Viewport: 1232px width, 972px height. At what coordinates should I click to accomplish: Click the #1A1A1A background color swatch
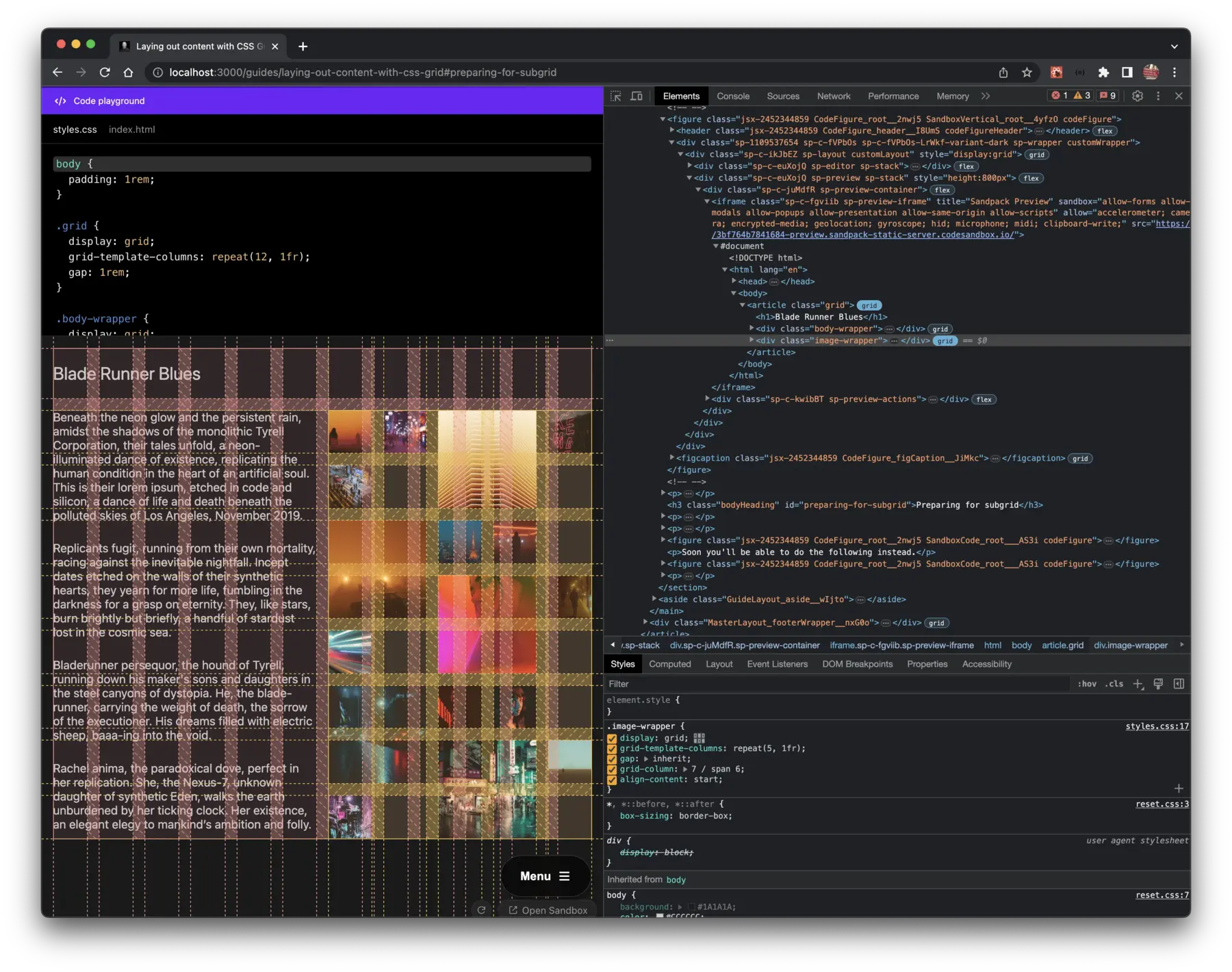click(691, 907)
